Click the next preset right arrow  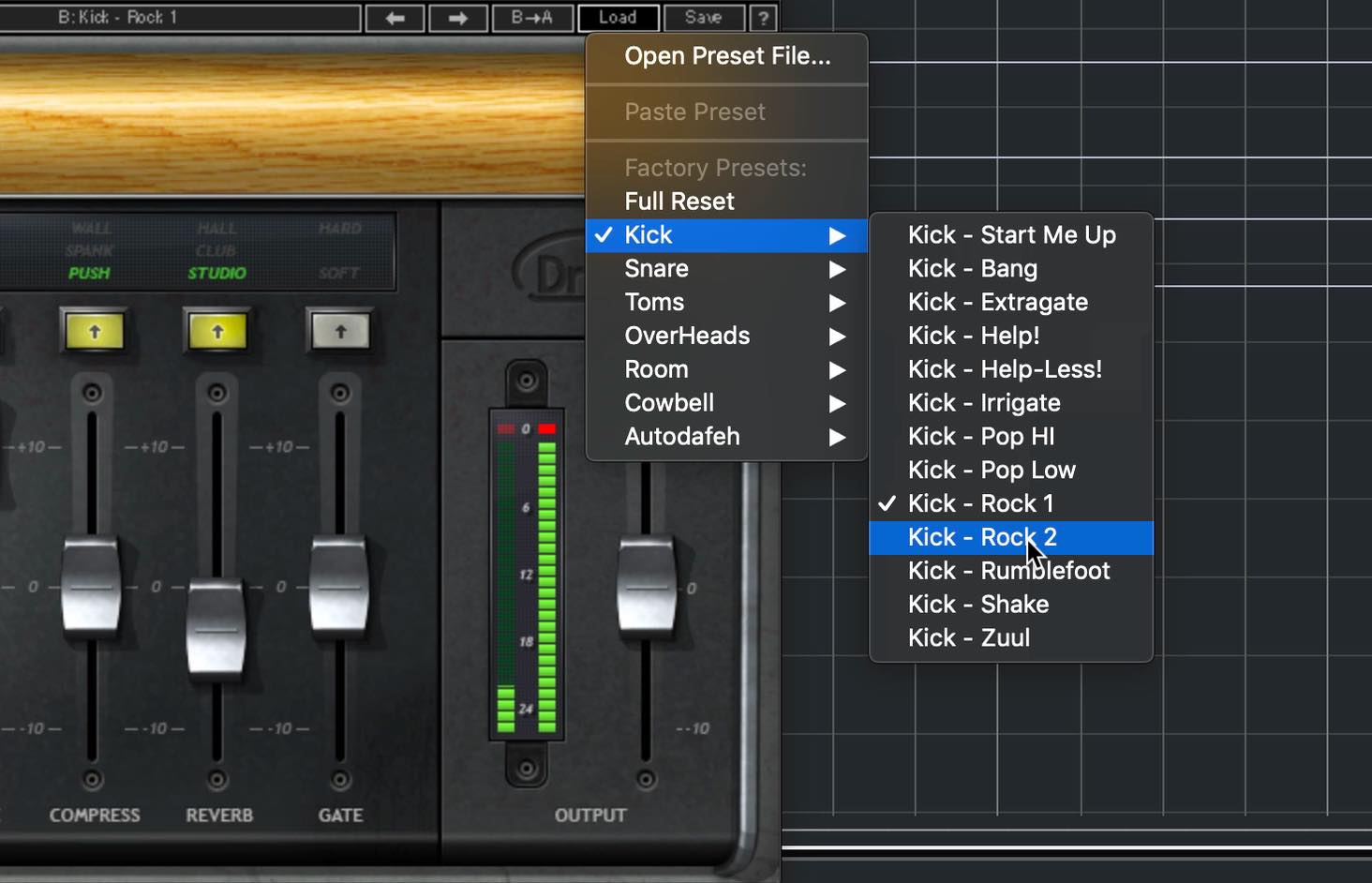(x=457, y=18)
